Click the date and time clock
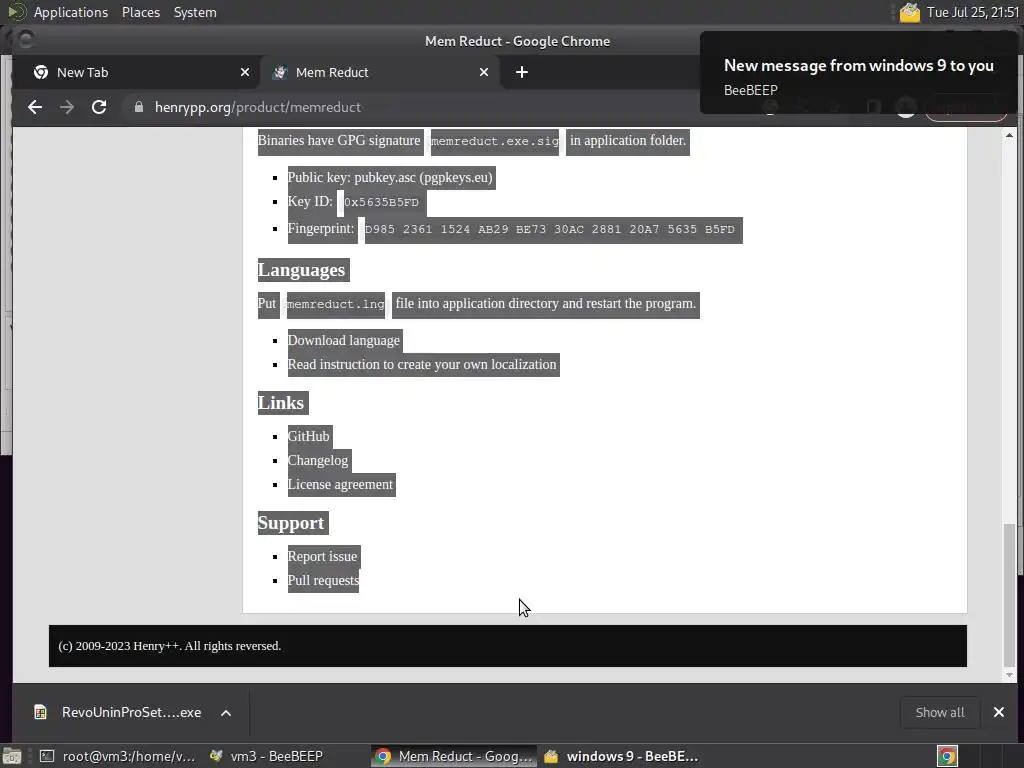Image resolution: width=1024 pixels, height=768 pixels. 973,12
